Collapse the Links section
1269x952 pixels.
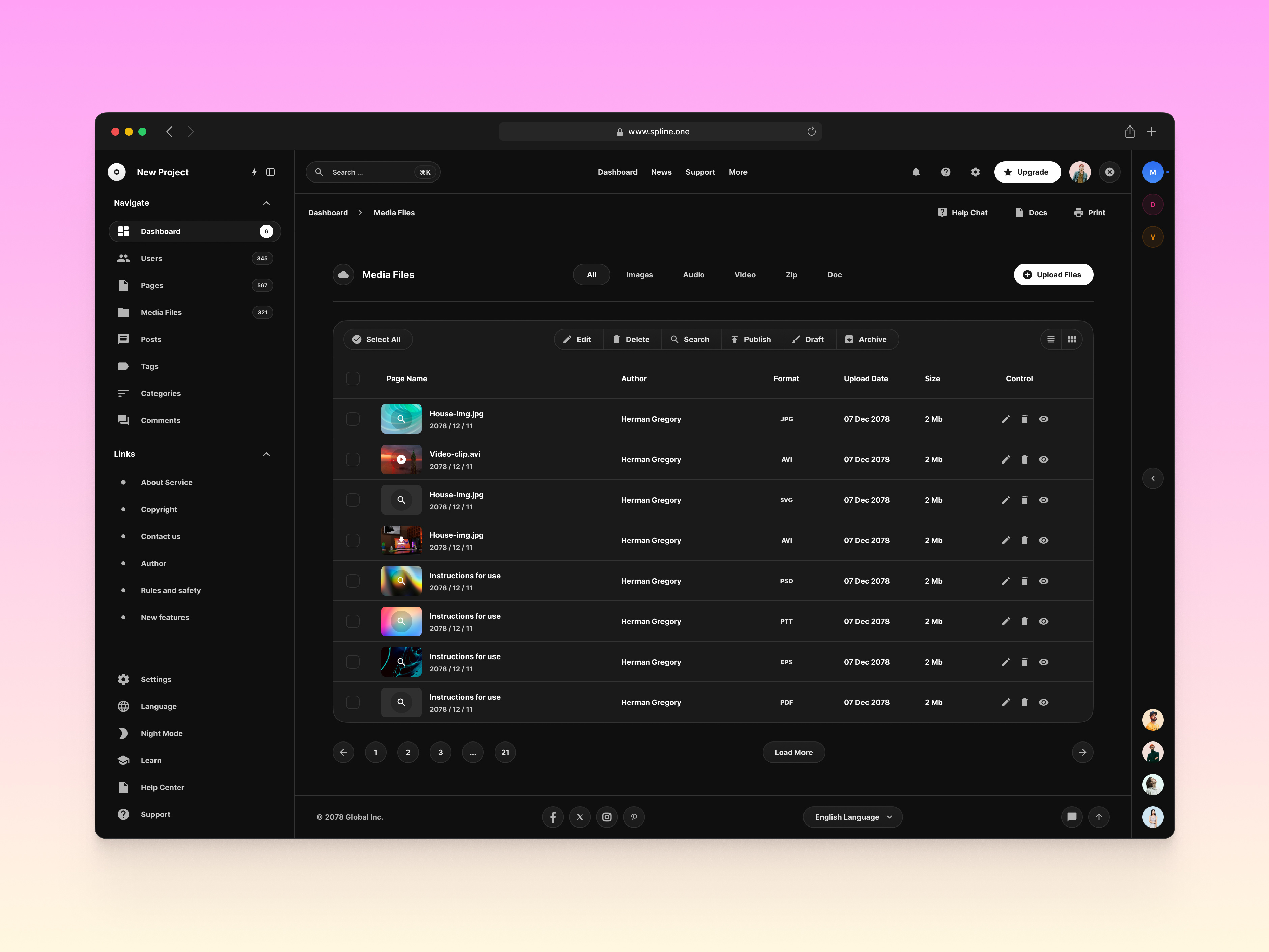(x=266, y=453)
